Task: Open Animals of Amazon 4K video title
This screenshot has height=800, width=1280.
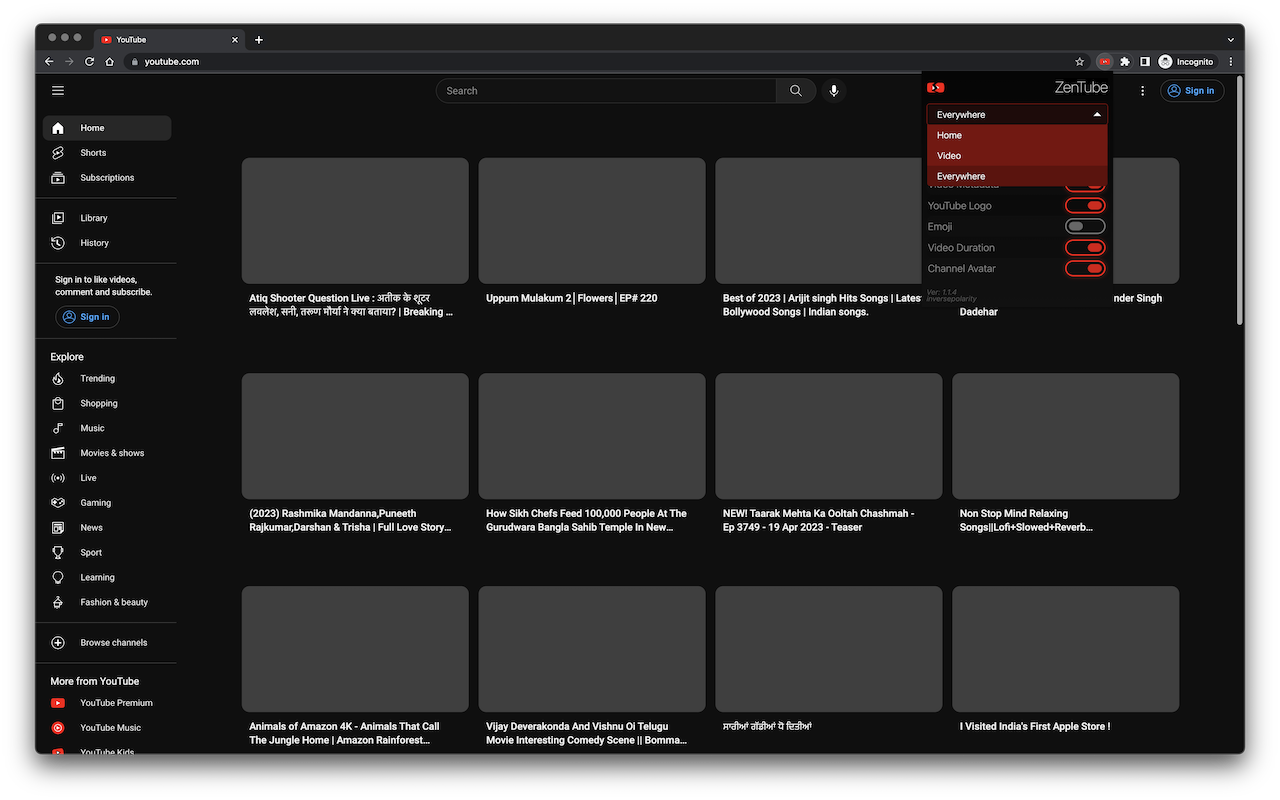Action: [344, 733]
